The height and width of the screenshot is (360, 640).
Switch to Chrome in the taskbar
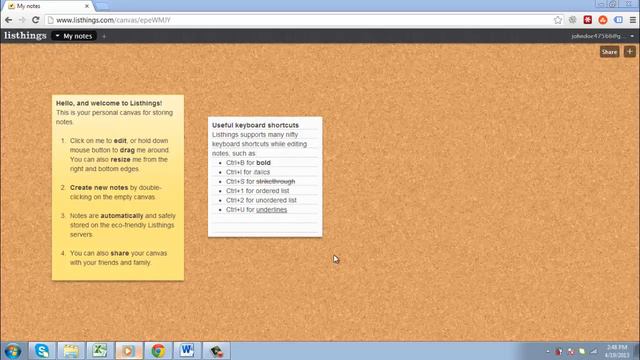coord(158,351)
